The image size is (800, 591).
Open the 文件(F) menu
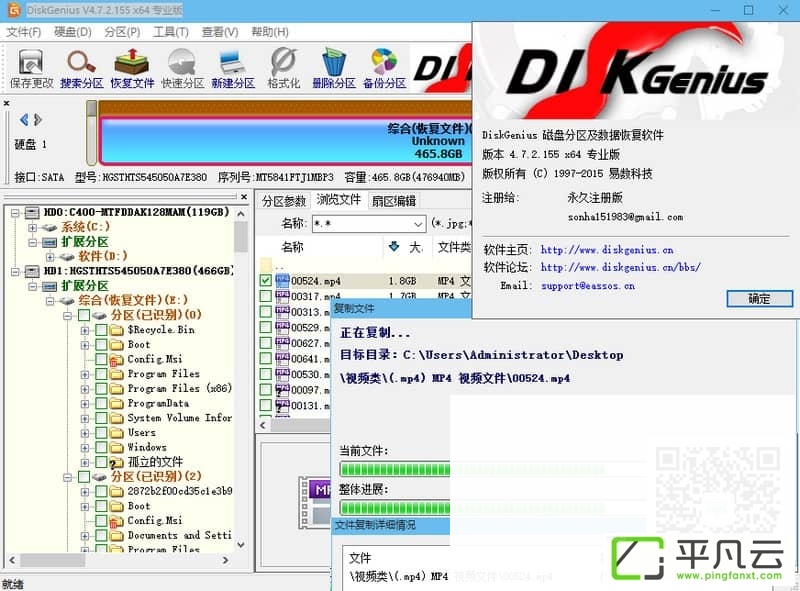click(23, 32)
